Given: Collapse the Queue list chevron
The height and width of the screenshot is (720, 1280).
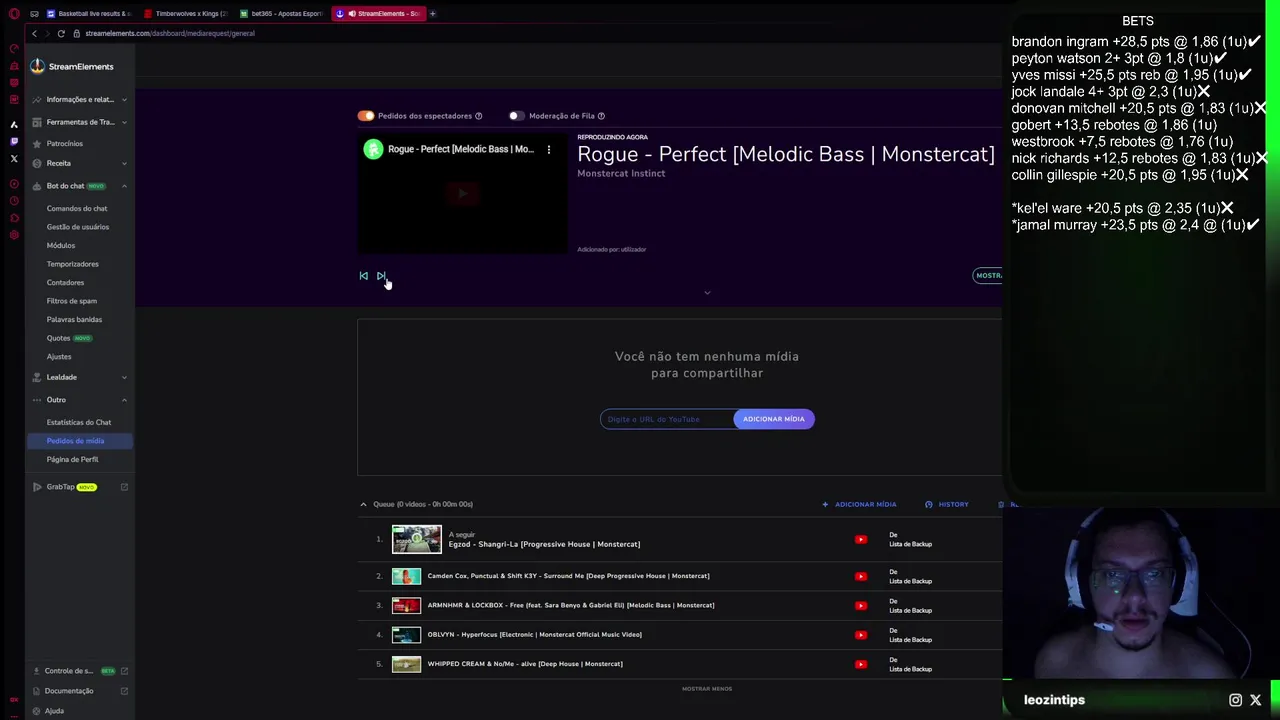Looking at the screenshot, I should tap(363, 504).
